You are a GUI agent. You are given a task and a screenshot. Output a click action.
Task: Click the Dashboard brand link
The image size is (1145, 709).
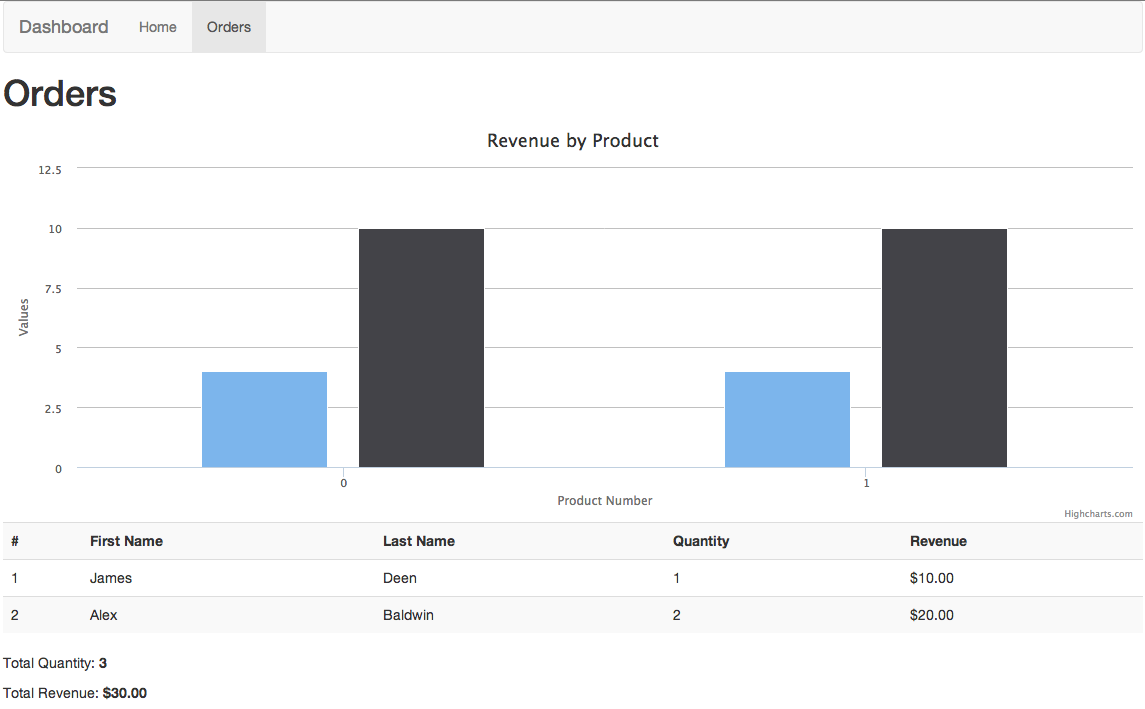(x=63, y=27)
